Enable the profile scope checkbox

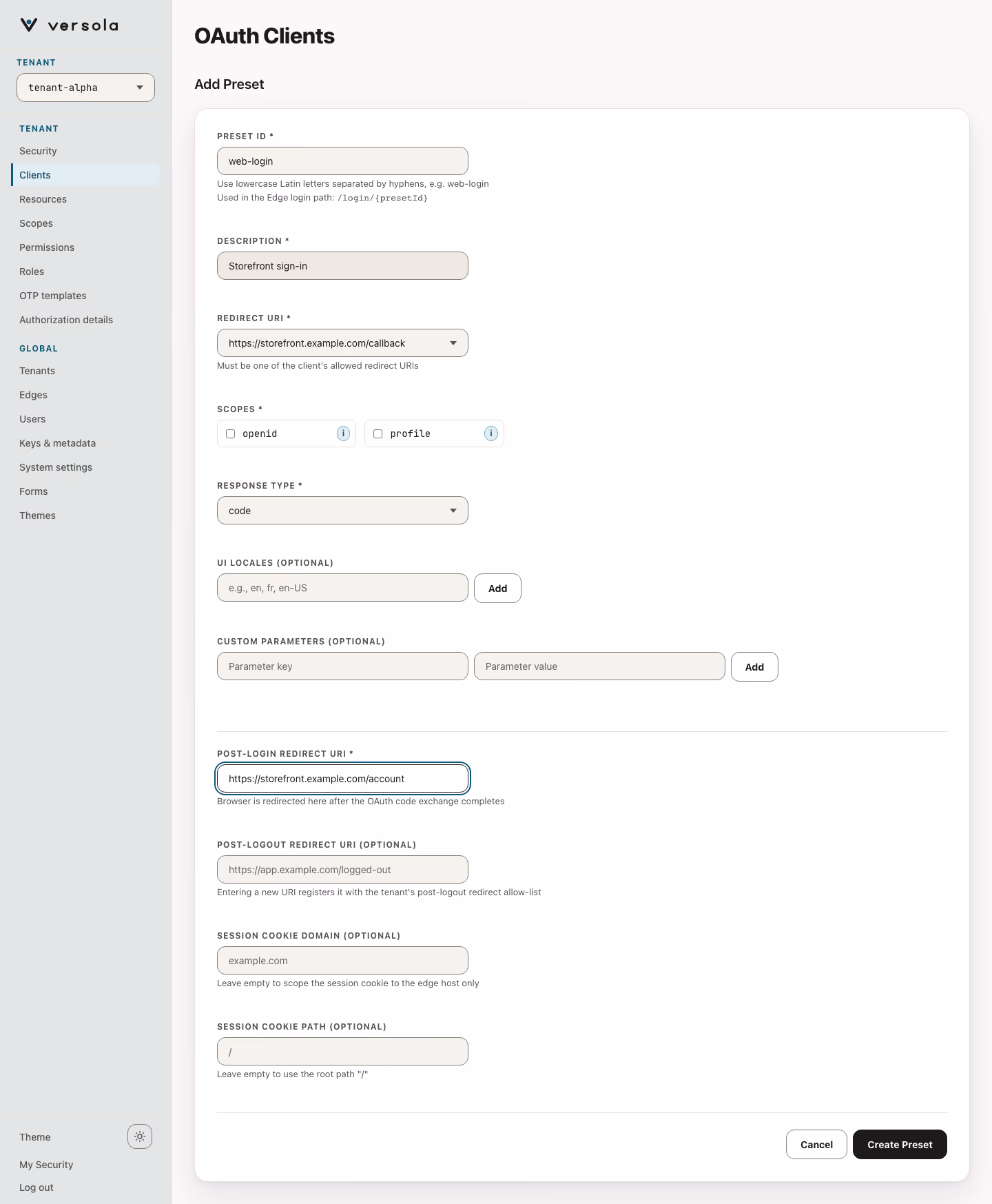pyautogui.click(x=378, y=433)
